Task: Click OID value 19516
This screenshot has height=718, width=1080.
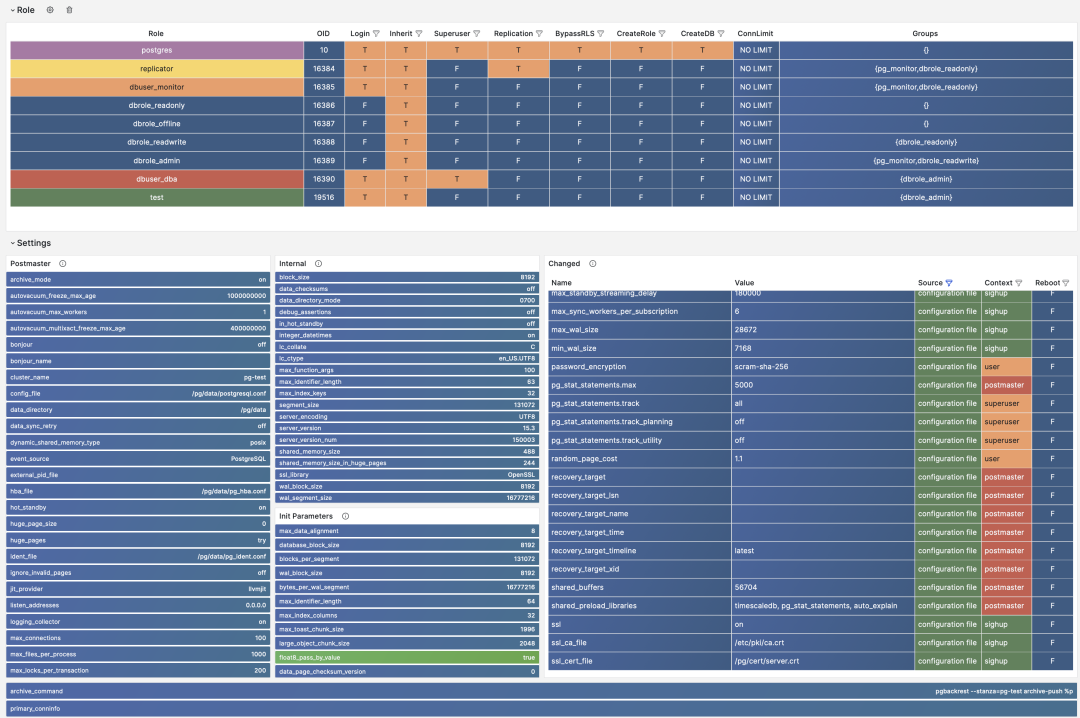Action: coord(324,197)
